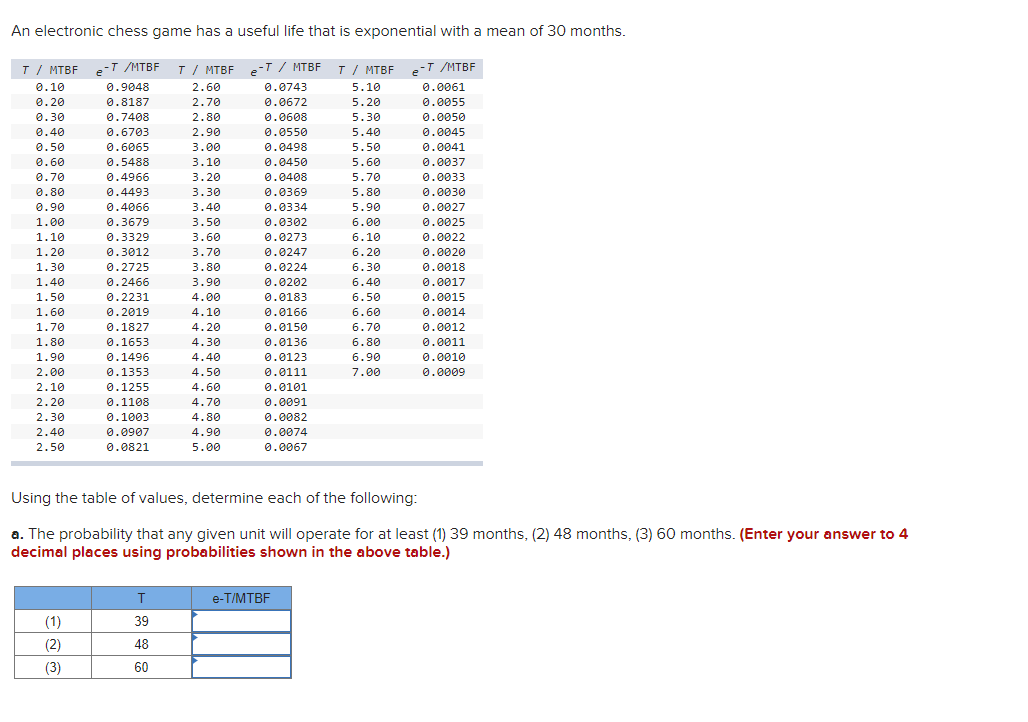Click the 0.0025 probability value
This screenshot has height=722, width=1028.
444,222
